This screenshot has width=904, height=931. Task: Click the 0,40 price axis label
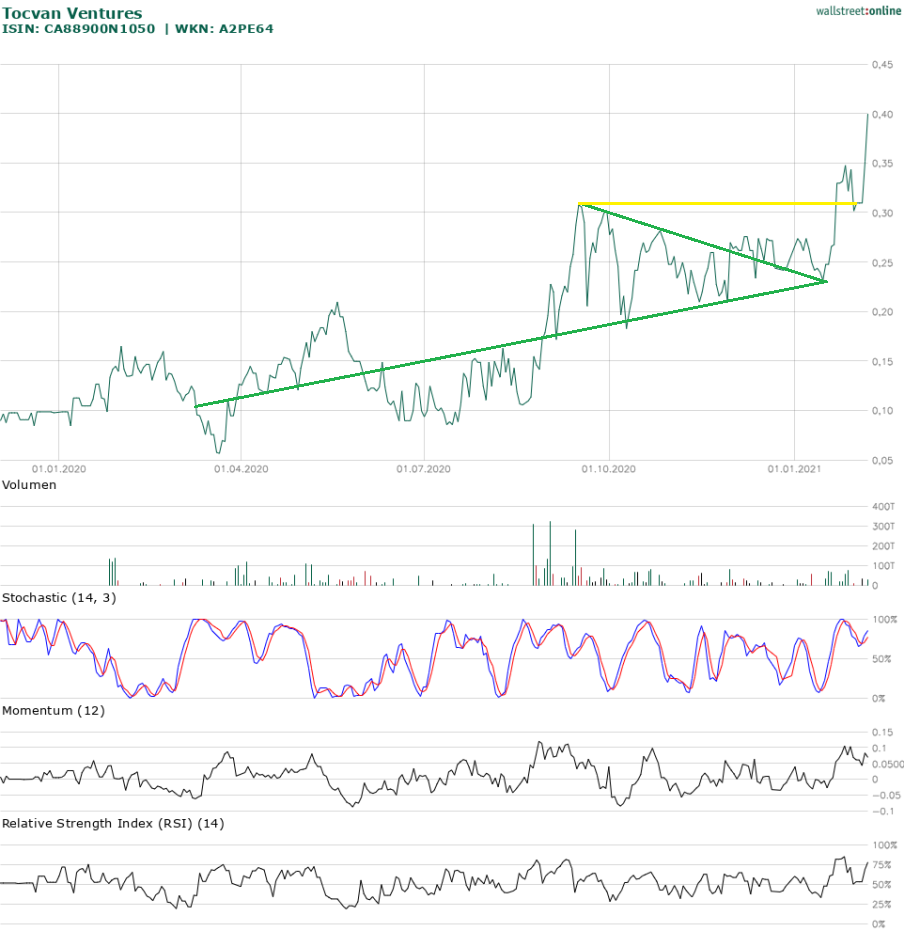(882, 114)
